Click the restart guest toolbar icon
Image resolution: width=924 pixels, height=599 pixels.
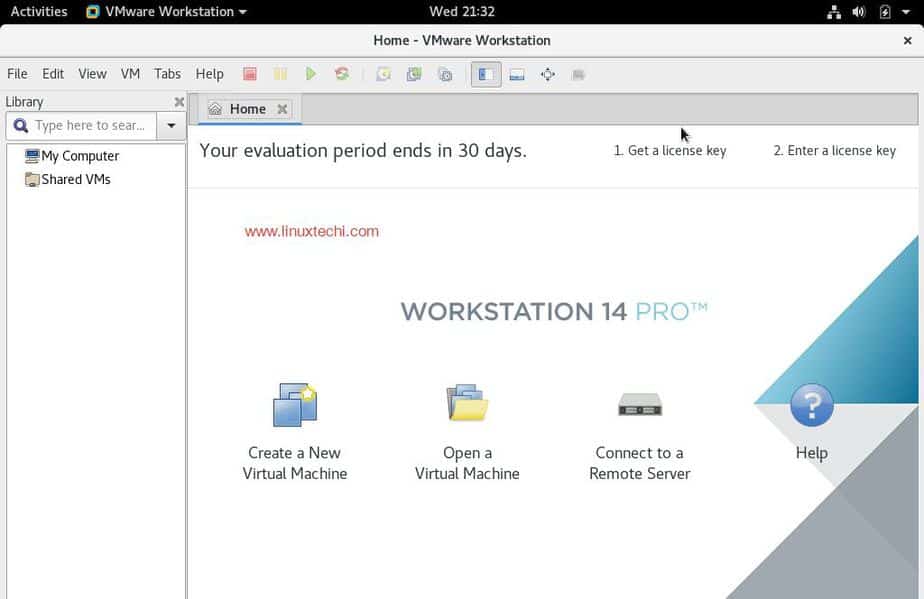[342, 74]
